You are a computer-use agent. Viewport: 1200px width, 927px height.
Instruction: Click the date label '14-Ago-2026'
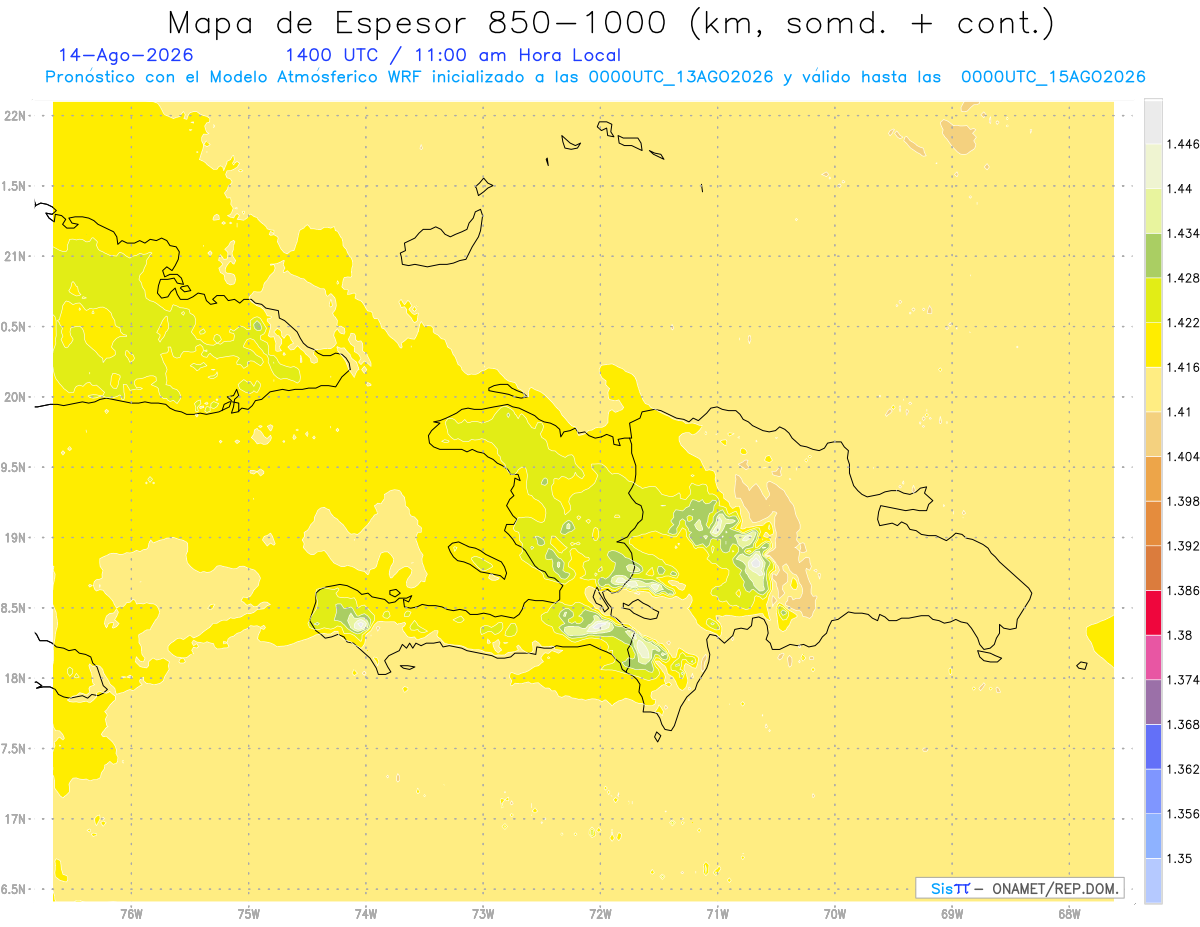click(x=126, y=55)
